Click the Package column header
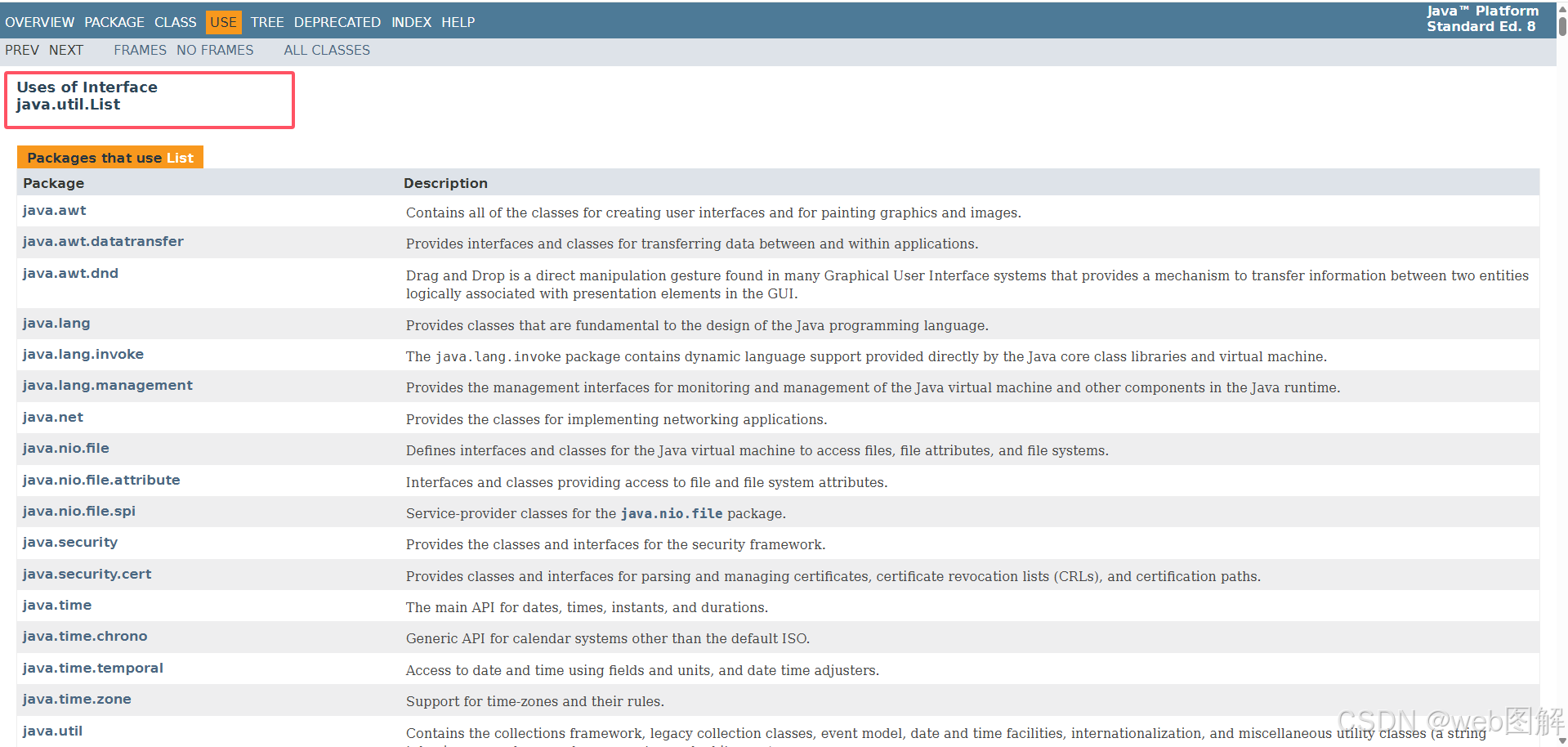 [53, 183]
